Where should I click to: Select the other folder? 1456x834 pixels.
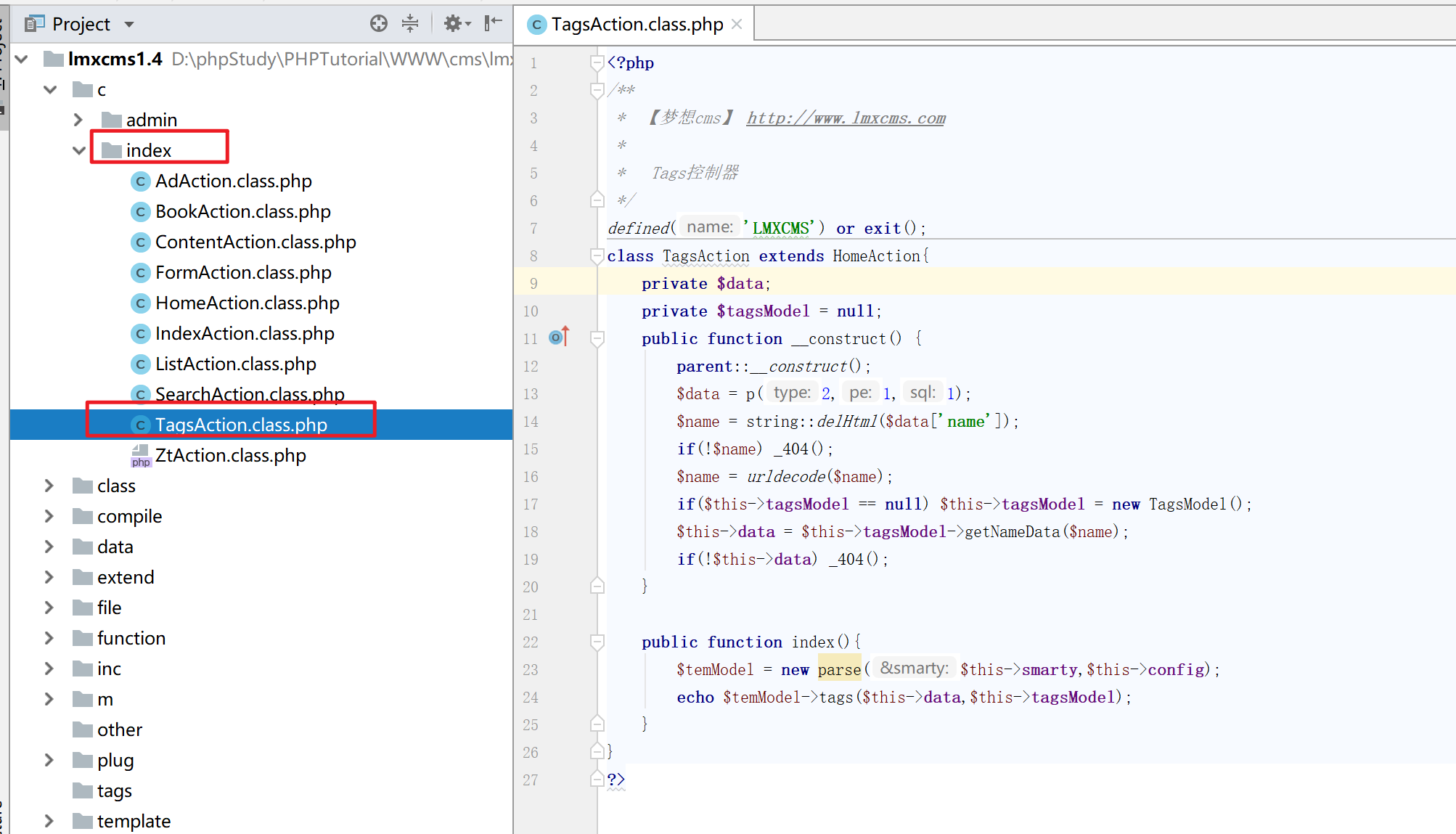pyautogui.click(x=119, y=729)
